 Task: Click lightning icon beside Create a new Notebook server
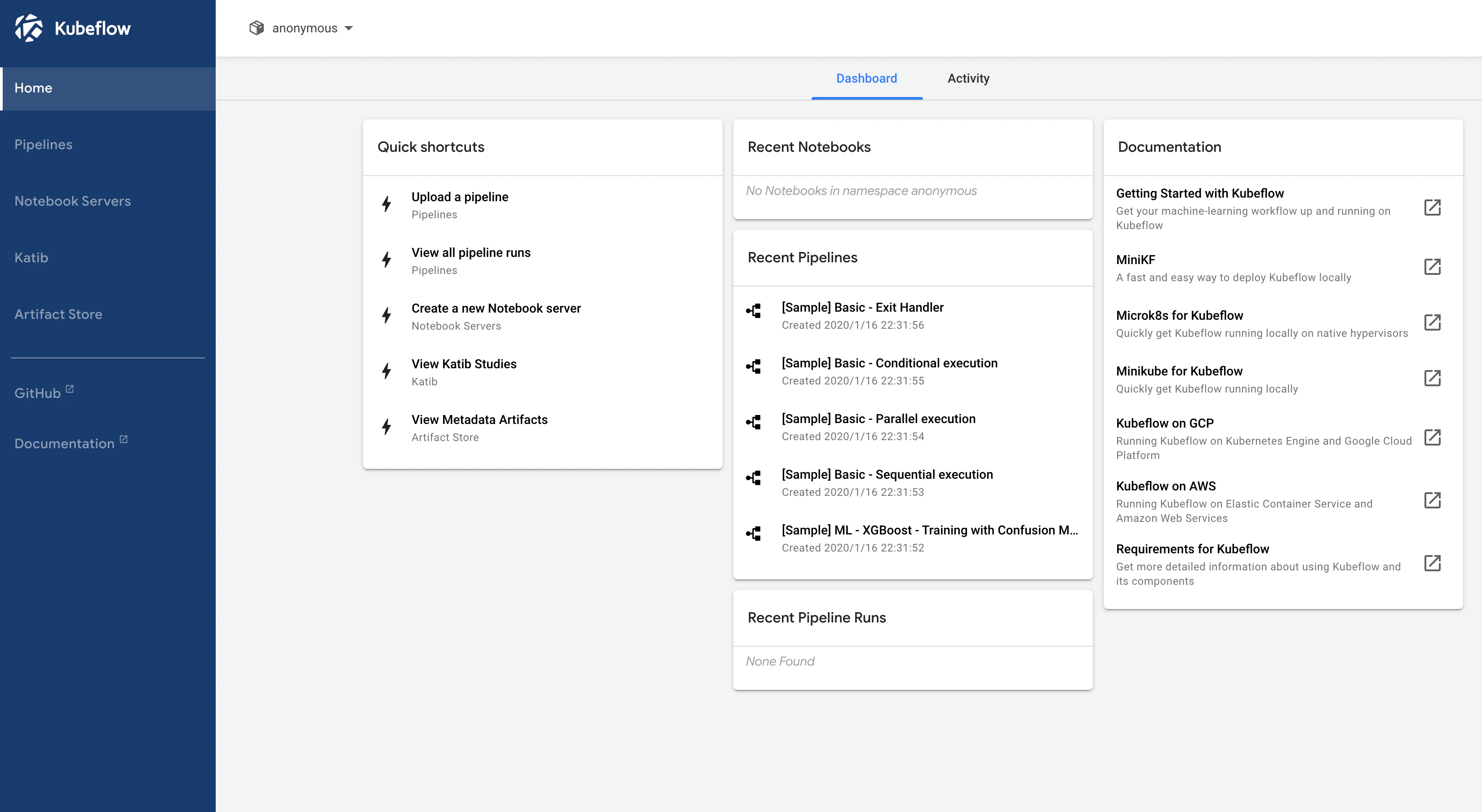(x=386, y=316)
